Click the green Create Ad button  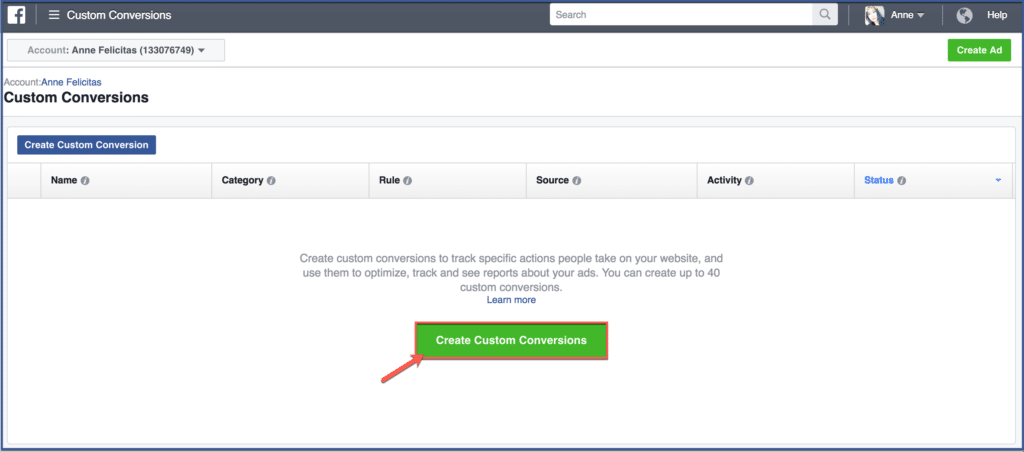click(x=979, y=50)
